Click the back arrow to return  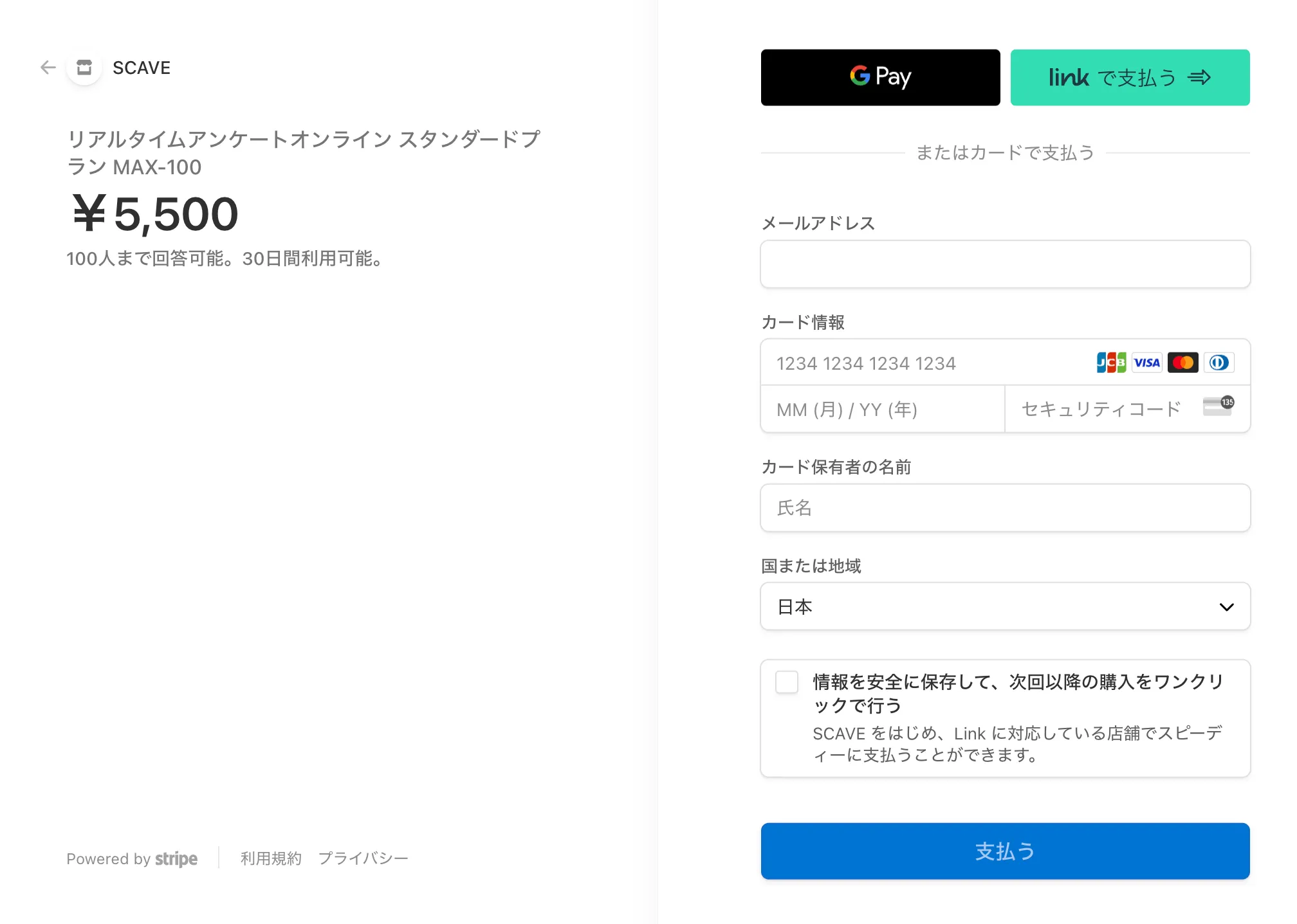(x=48, y=68)
